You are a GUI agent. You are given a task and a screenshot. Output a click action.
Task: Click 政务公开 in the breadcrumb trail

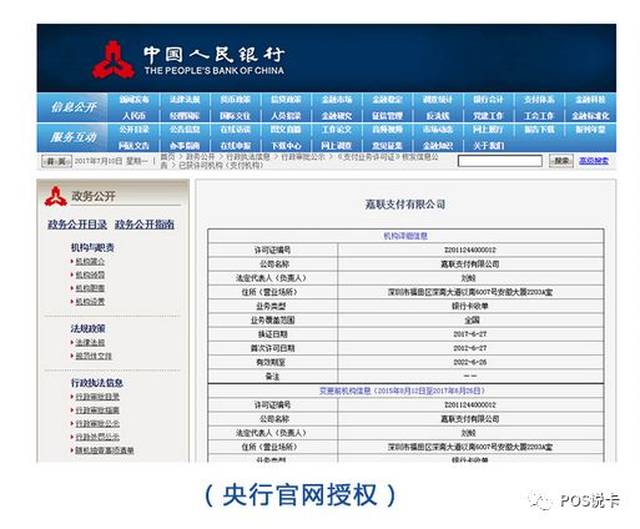coord(200,157)
